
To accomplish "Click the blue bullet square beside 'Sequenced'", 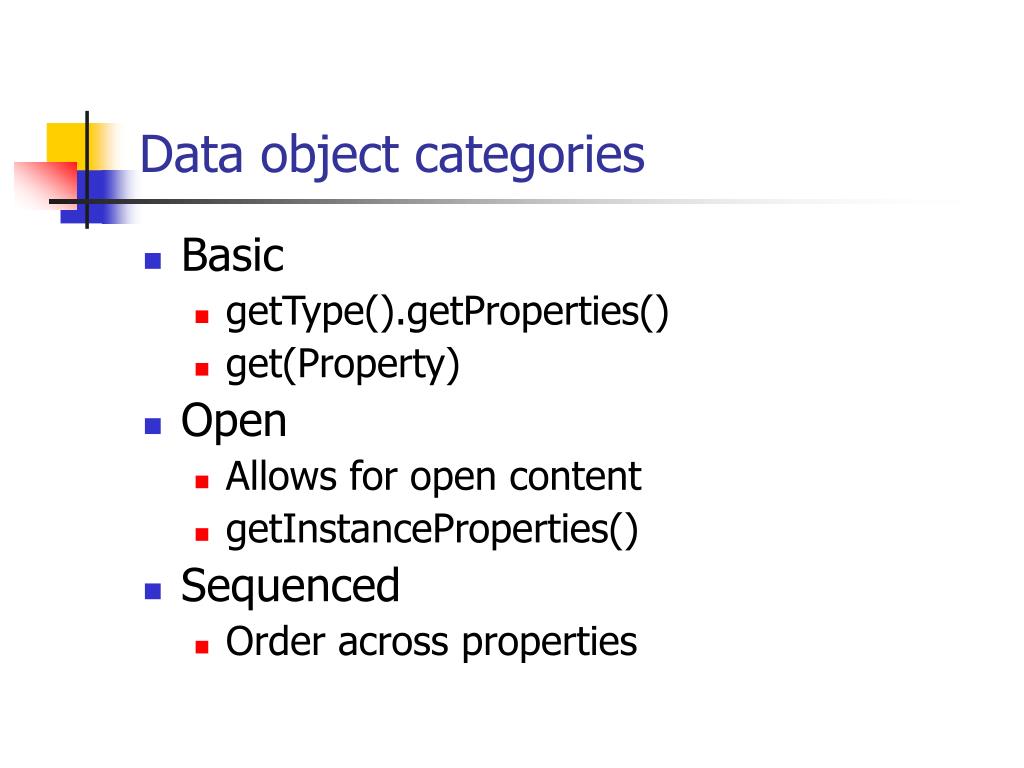I will 153,591.
